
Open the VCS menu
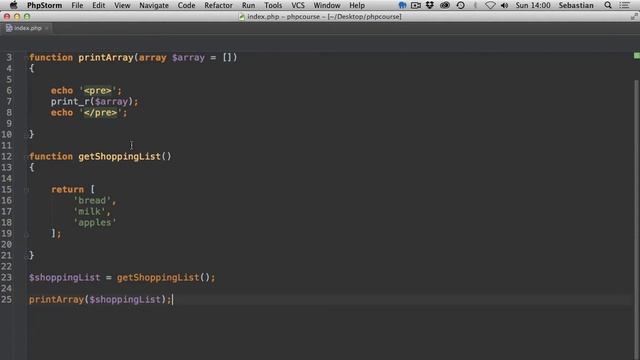coord(298,5)
